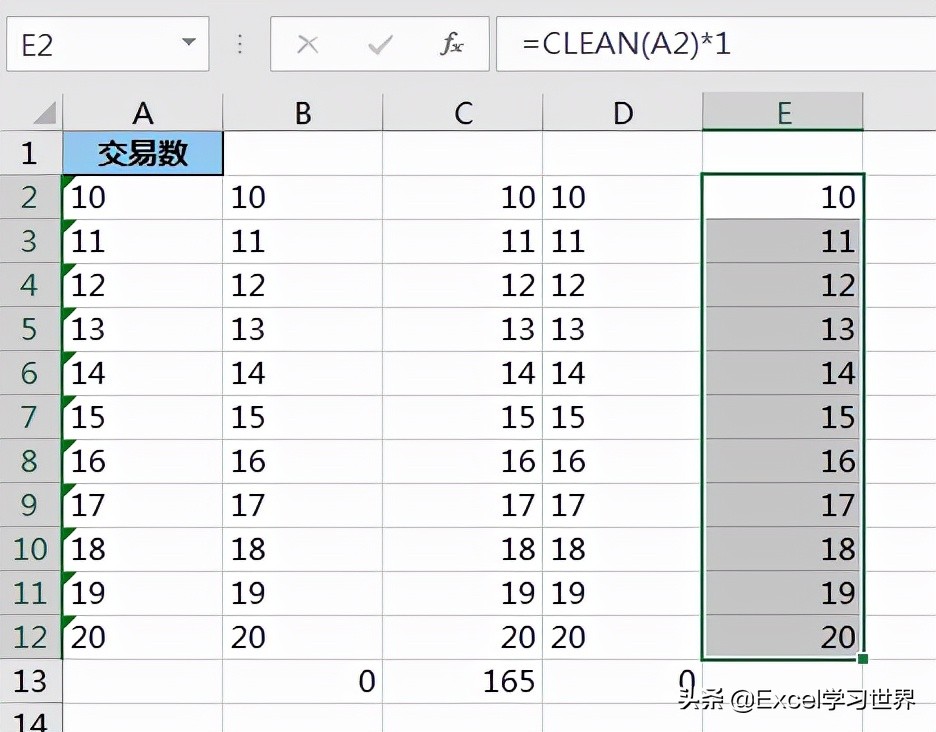Click cell D13 showing 0
The height and width of the screenshot is (732, 936).
[x=623, y=681]
